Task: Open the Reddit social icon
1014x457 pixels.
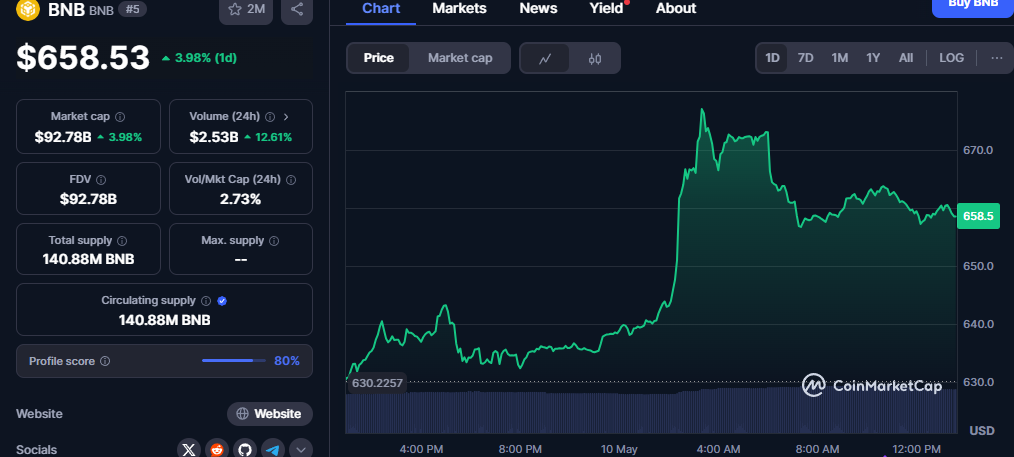Action: pyautogui.click(x=217, y=449)
